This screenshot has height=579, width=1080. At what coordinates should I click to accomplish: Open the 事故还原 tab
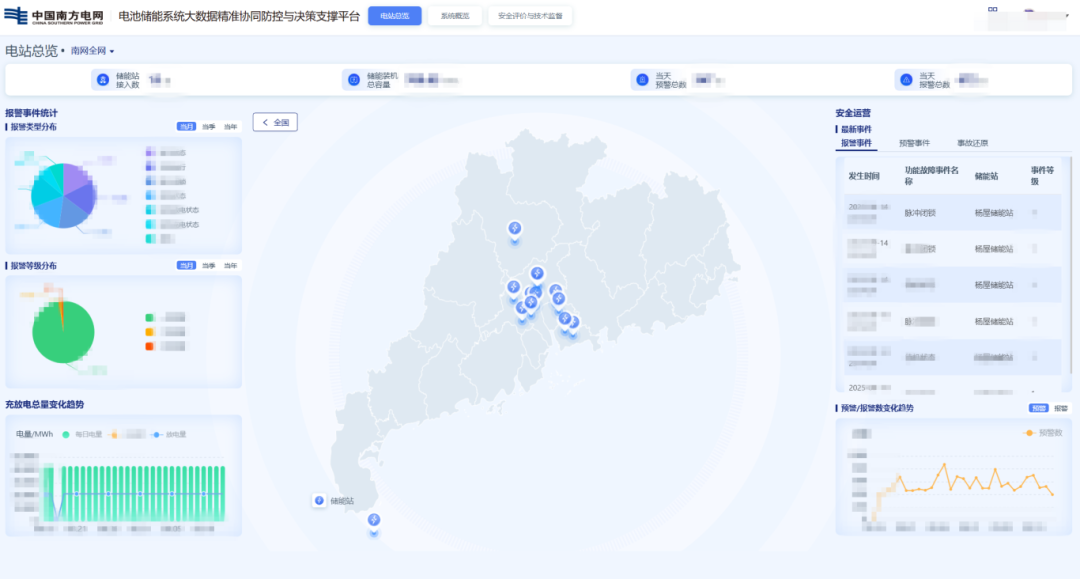(x=972, y=143)
